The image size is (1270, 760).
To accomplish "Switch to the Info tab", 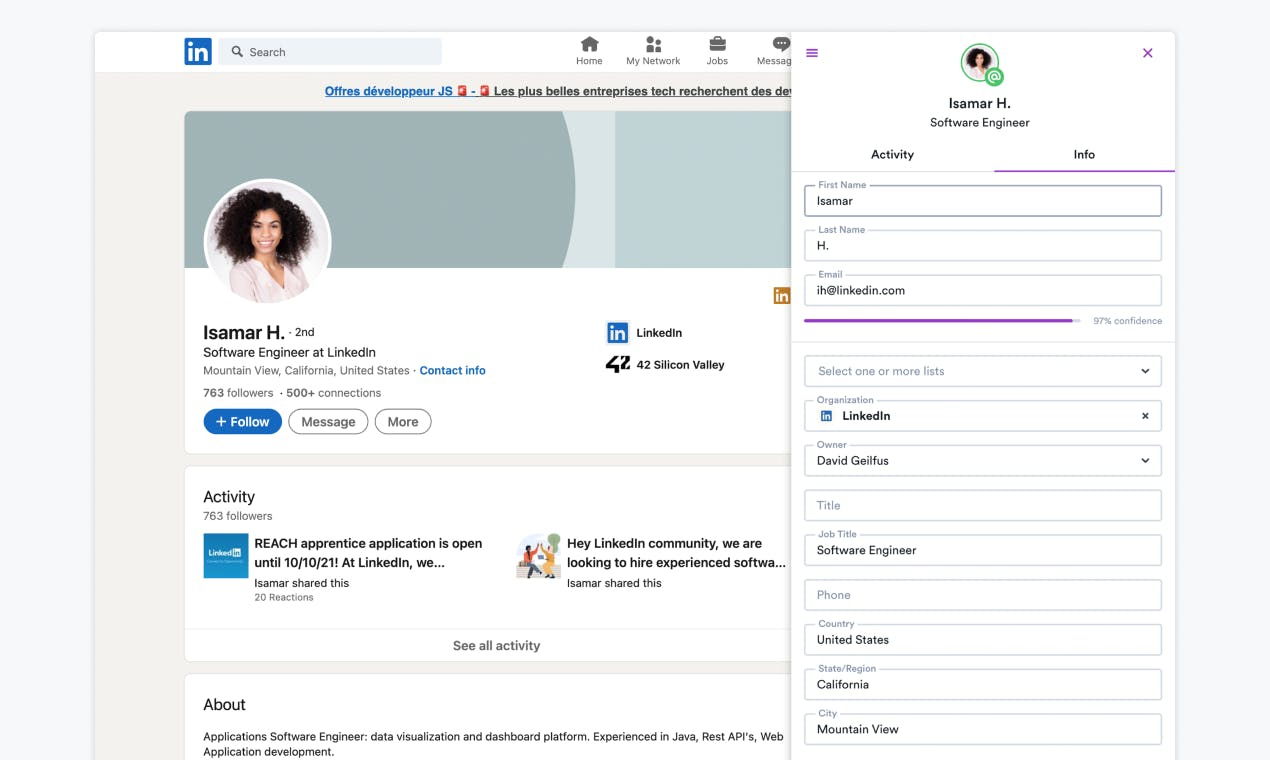I will click(x=1084, y=154).
